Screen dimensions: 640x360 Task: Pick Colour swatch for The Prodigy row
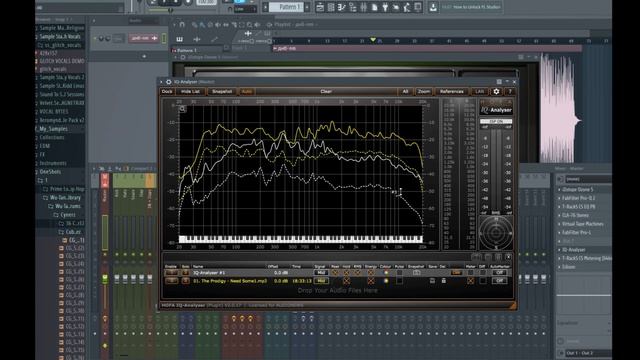point(386,281)
